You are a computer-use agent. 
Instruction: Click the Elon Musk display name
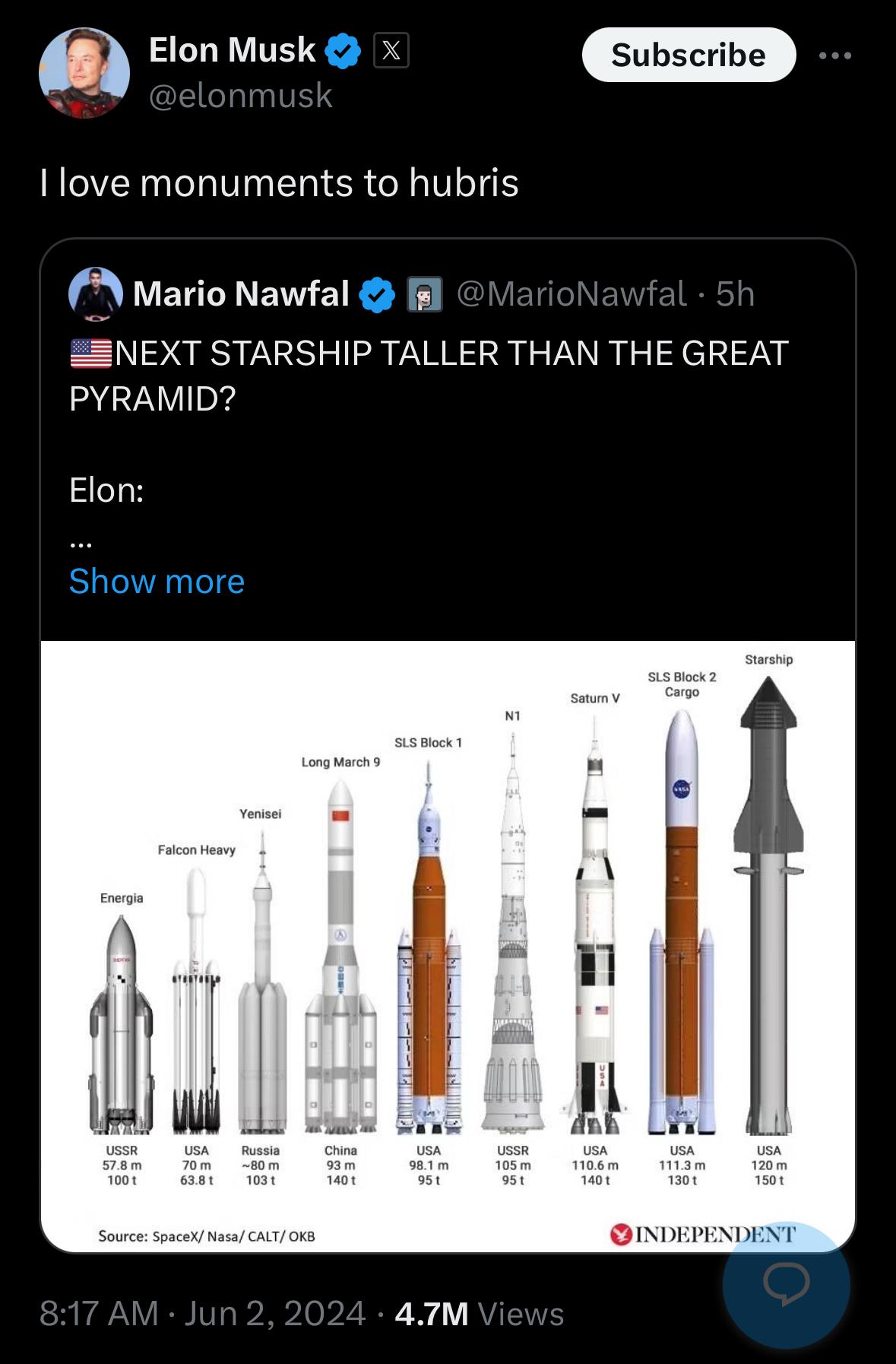(x=232, y=50)
